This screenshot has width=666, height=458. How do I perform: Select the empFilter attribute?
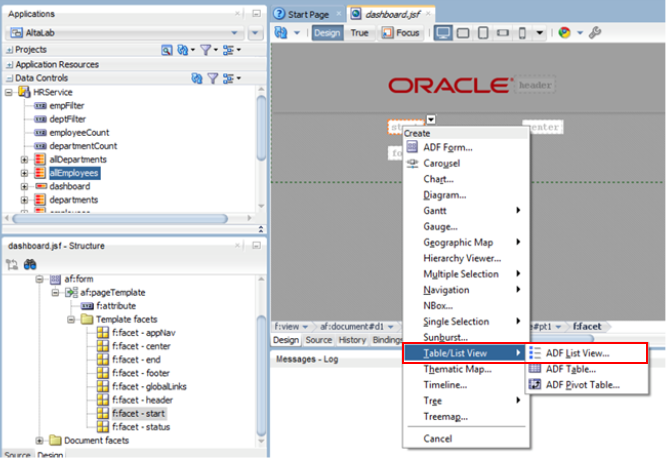click(x=67, y=106)
